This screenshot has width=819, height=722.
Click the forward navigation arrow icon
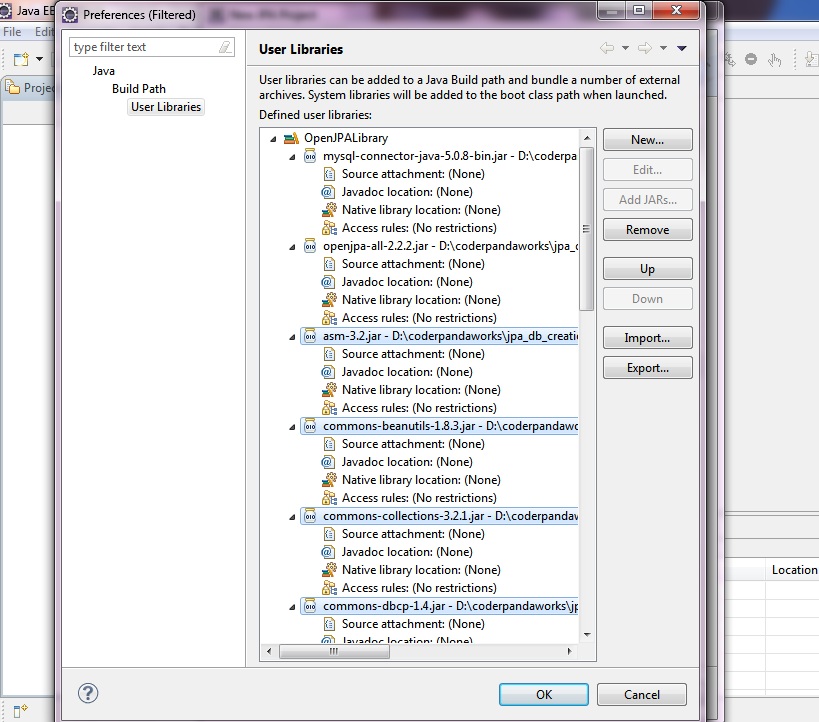644,48
